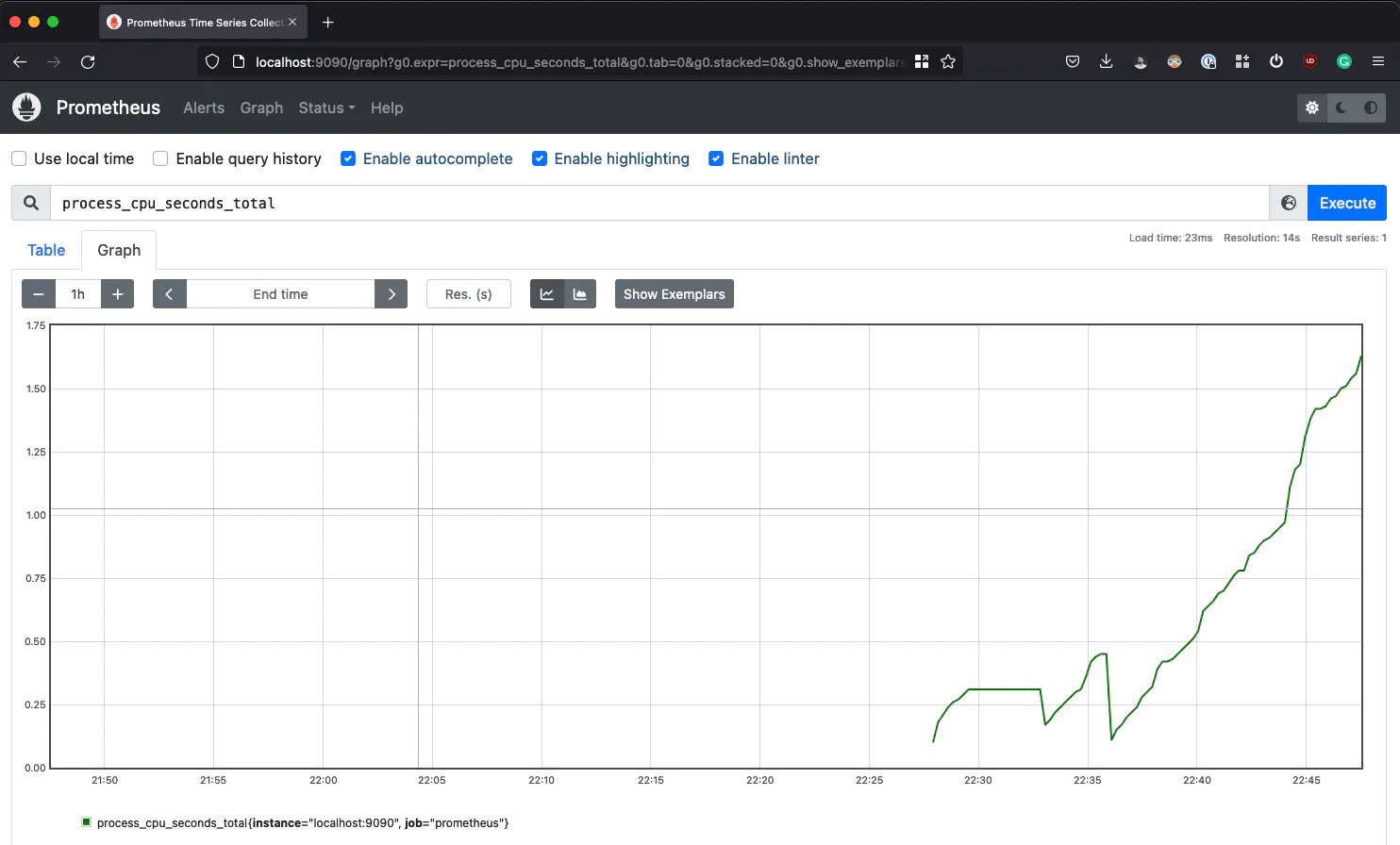Bookmark this page with the star icon
Viewport: 1400px width, 845px height.
coord(948,62)
